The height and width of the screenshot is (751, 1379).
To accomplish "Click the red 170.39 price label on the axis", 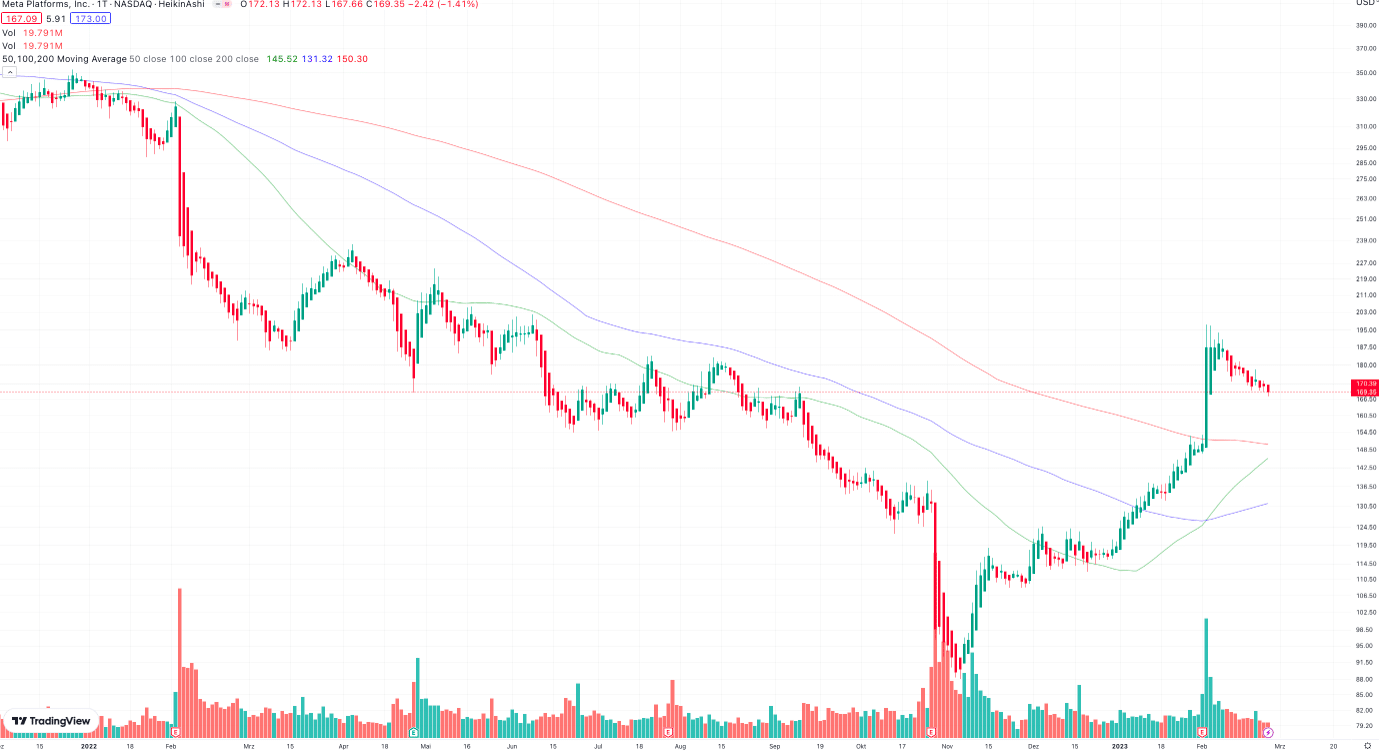I will pos(1366,384).
